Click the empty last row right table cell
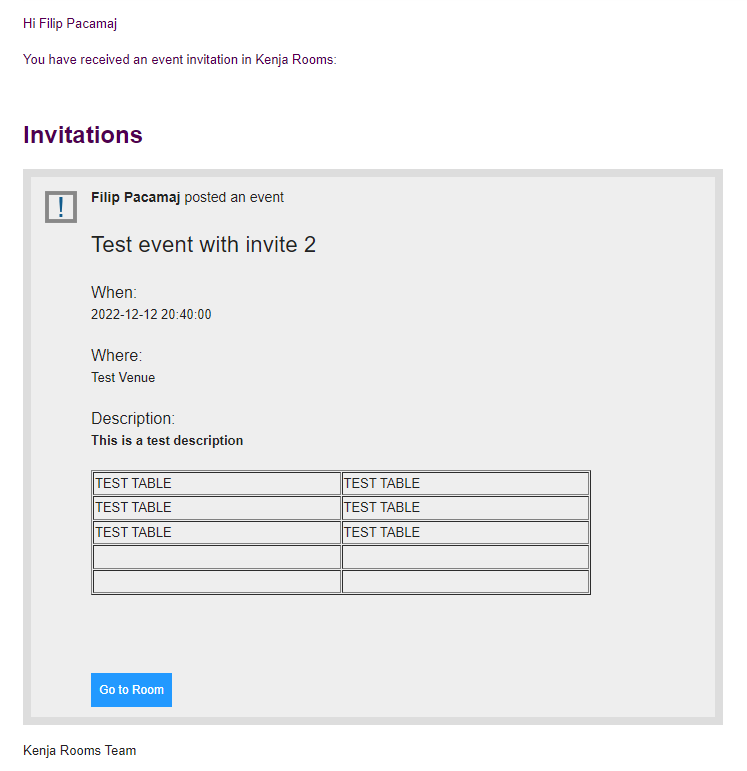This screenshot has height=771, width=747. coord(465,582)
